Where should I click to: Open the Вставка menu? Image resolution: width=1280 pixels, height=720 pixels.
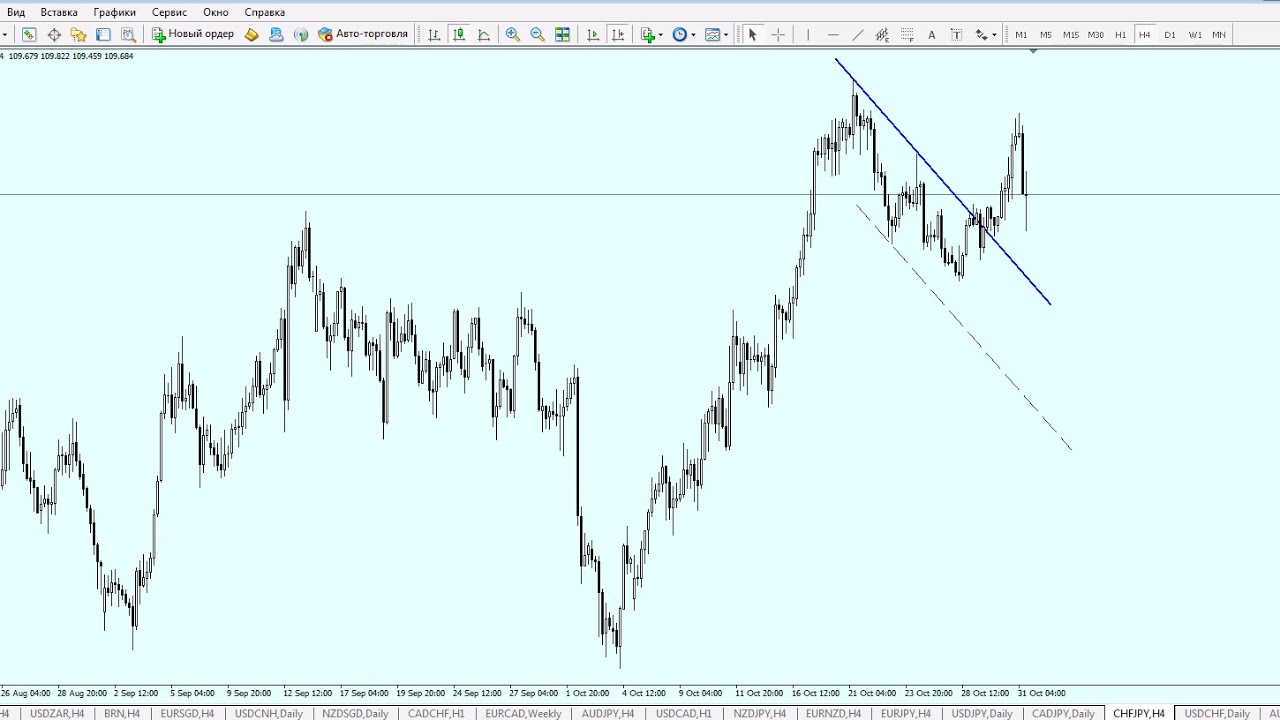59,12
